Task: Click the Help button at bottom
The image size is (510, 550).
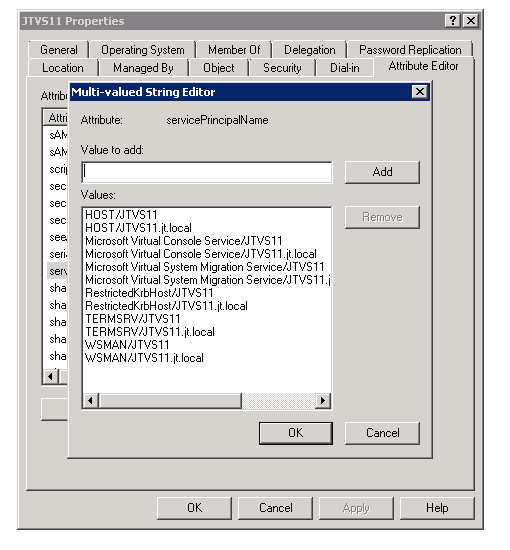Action: (437, 508)
